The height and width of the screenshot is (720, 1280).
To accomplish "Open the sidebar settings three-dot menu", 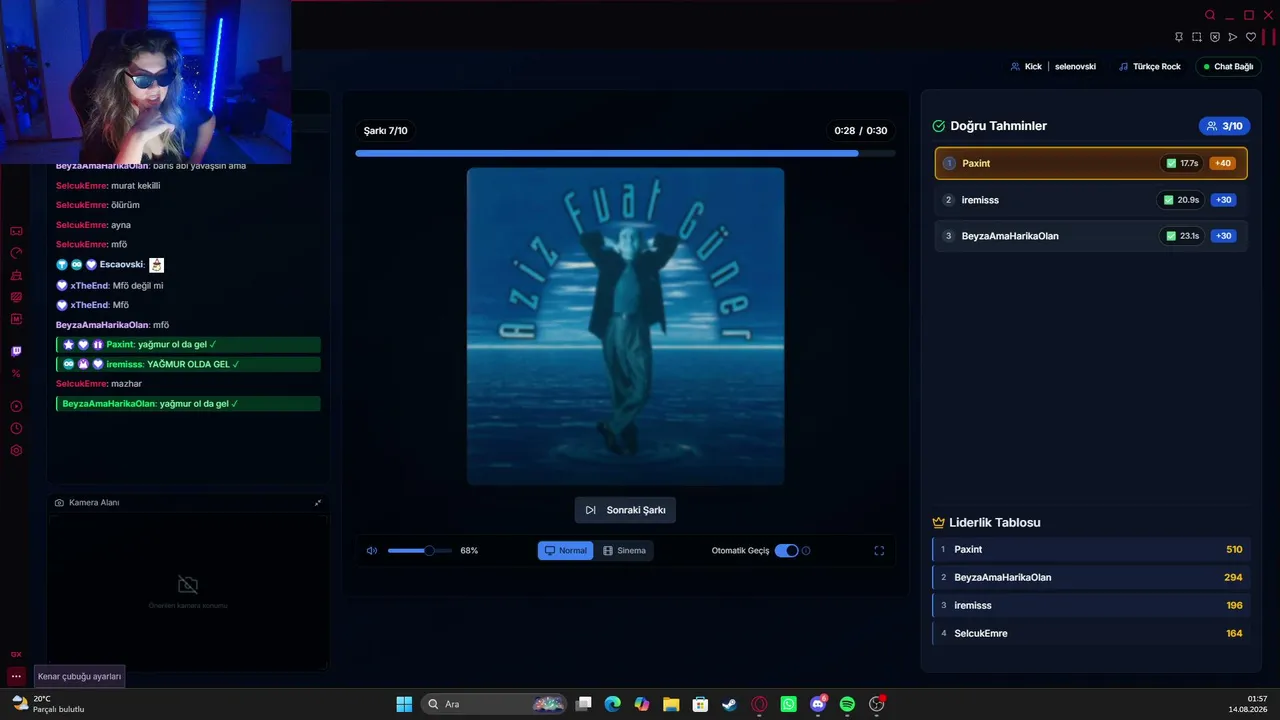I will [16, 676].
